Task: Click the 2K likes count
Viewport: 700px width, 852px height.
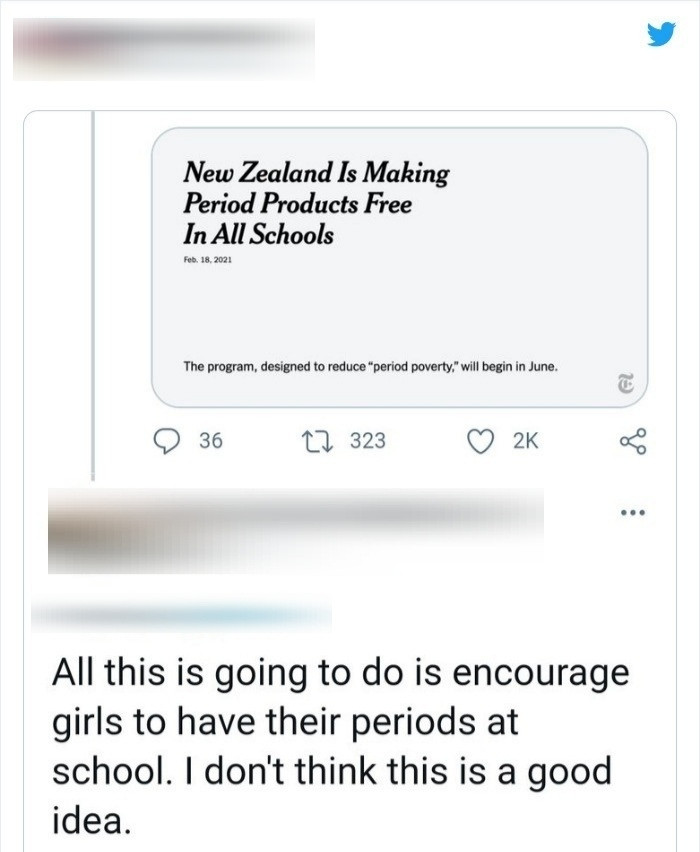Action: [525, 441]
